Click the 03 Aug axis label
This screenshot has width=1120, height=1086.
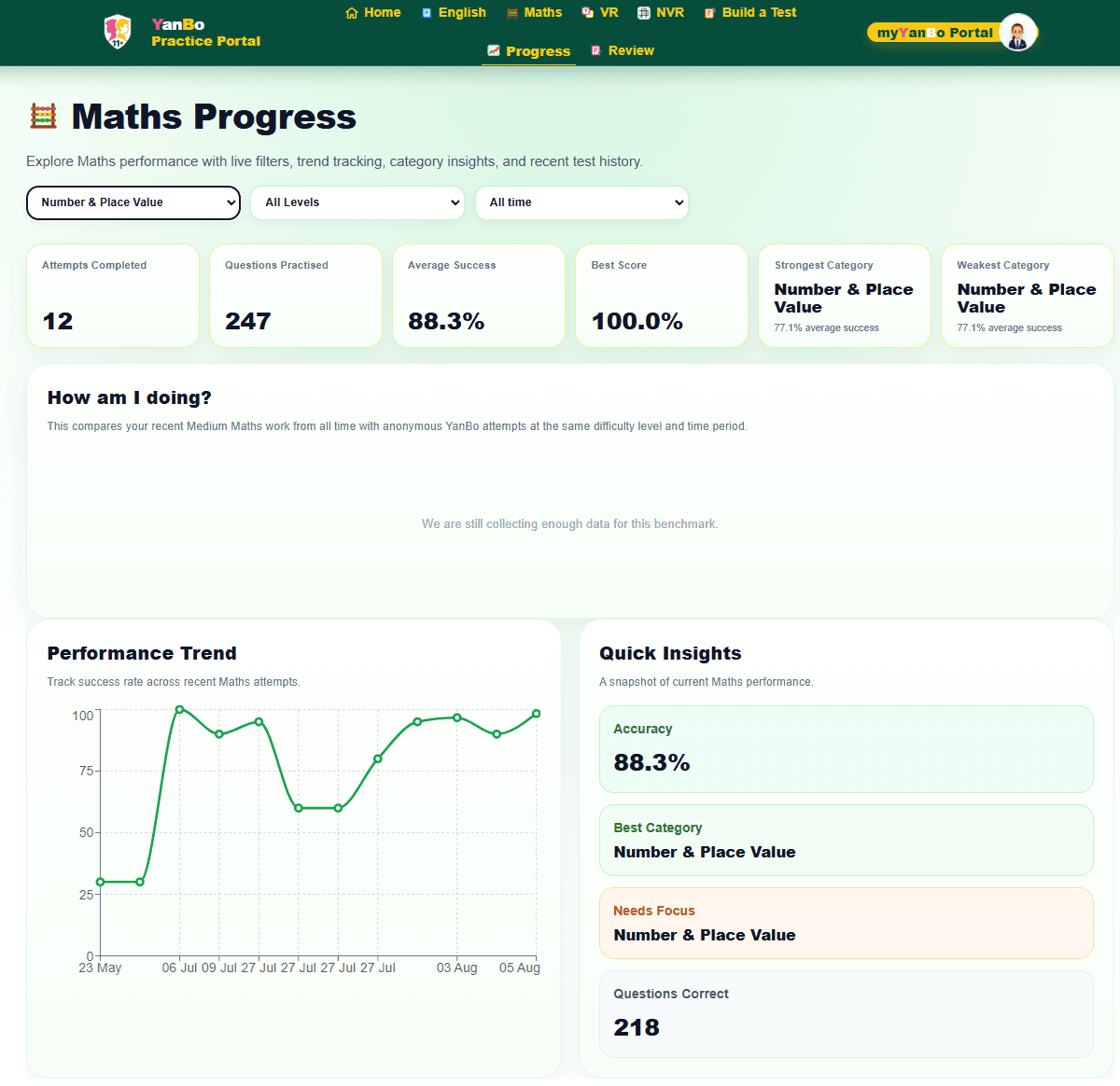click(456, 968)
